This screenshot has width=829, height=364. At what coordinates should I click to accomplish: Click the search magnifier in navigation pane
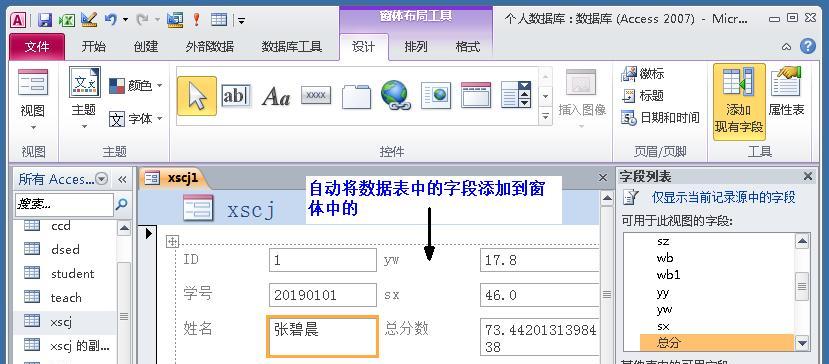pos(122,204)
